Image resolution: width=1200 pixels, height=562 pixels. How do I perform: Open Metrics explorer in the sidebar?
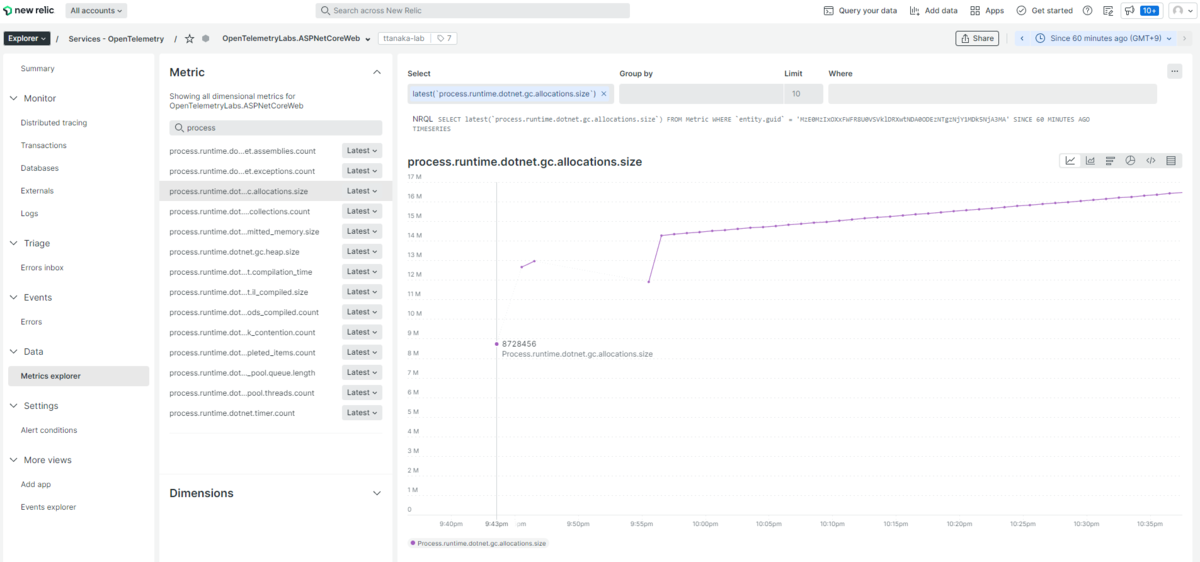pyautogui.click(x=78, y=376)
